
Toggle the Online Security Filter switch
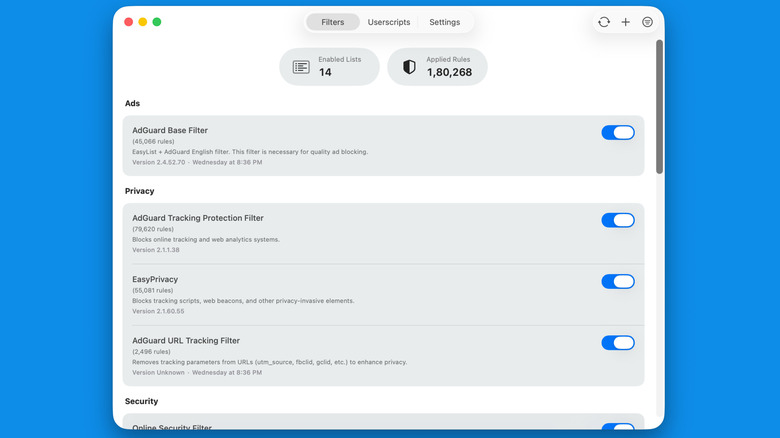(x=618, y=427)
